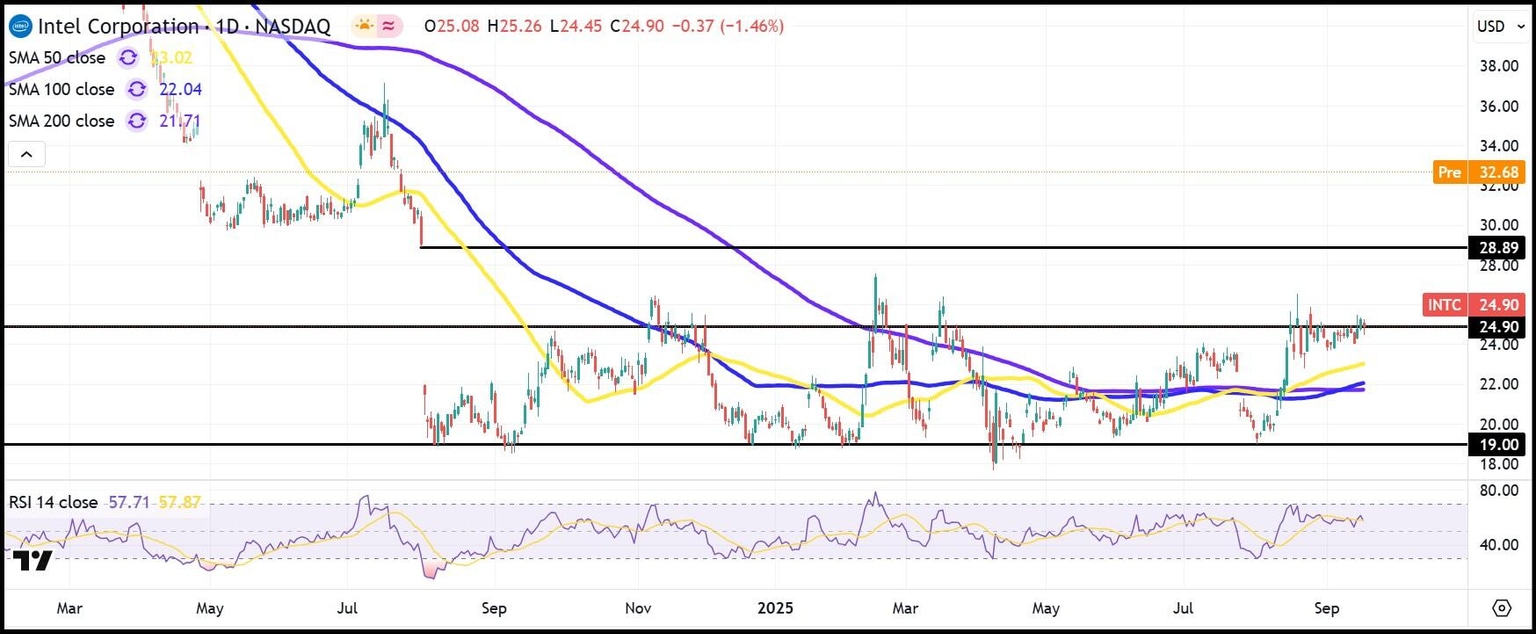This screenshot has width=1536, height=634.
Task: Collapse the indicators legend with the chevron
Action: tap(26, 153)
